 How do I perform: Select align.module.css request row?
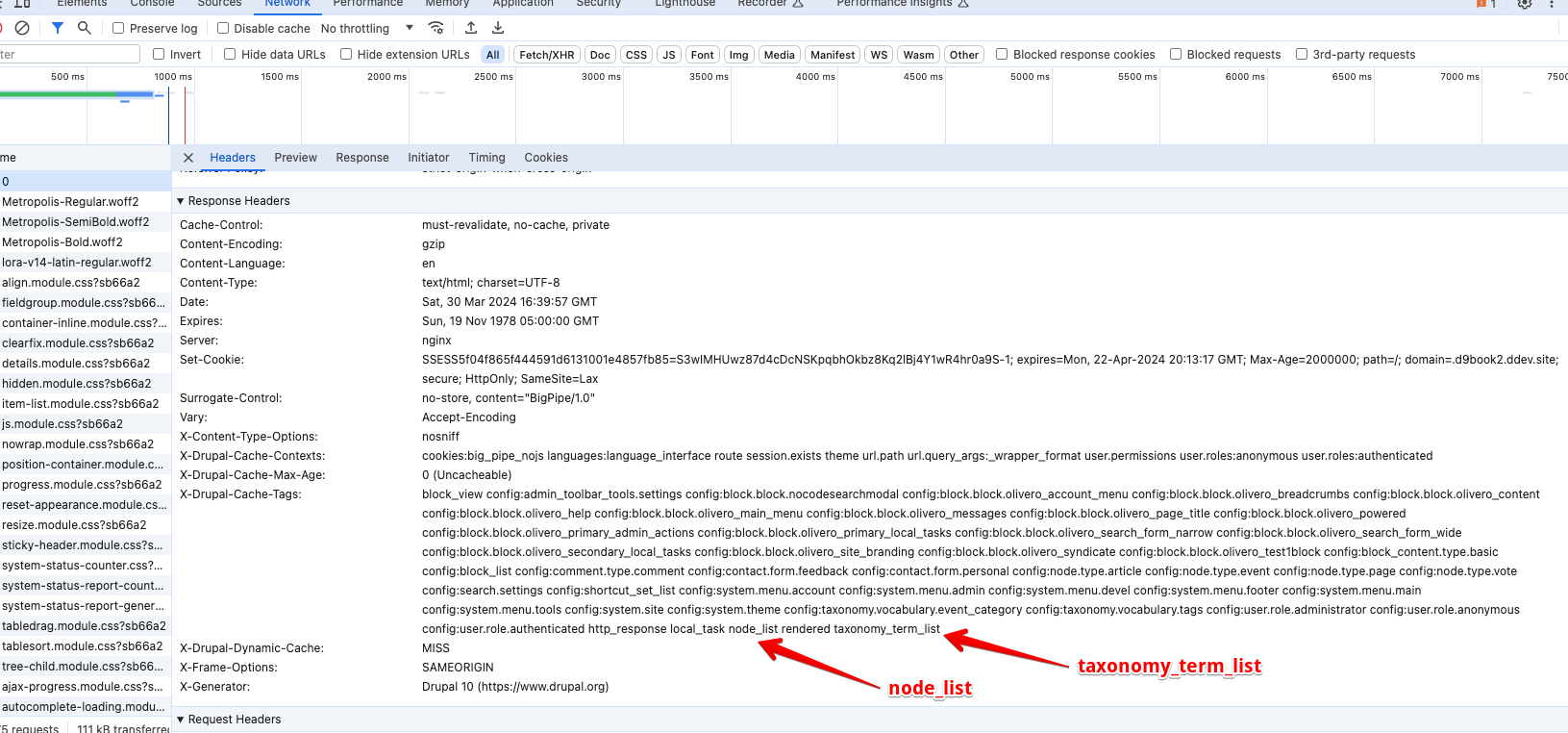point(86,283)
